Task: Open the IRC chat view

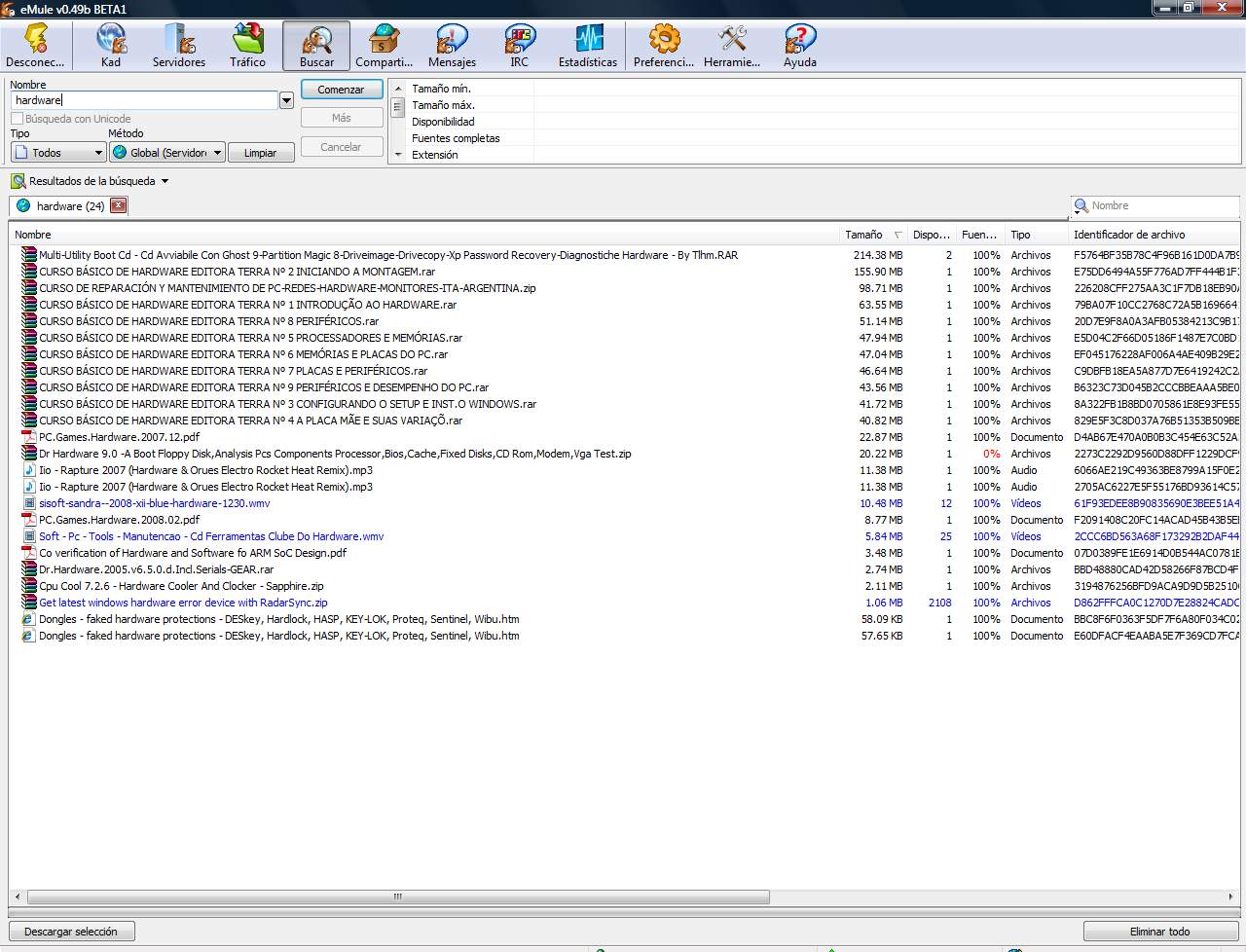Action: tap(520, 46)
